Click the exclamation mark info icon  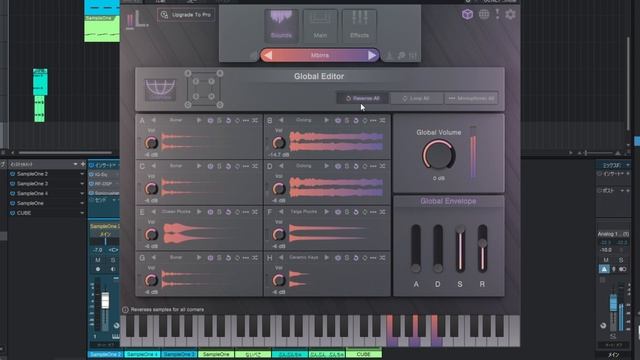tap(497, 14)
